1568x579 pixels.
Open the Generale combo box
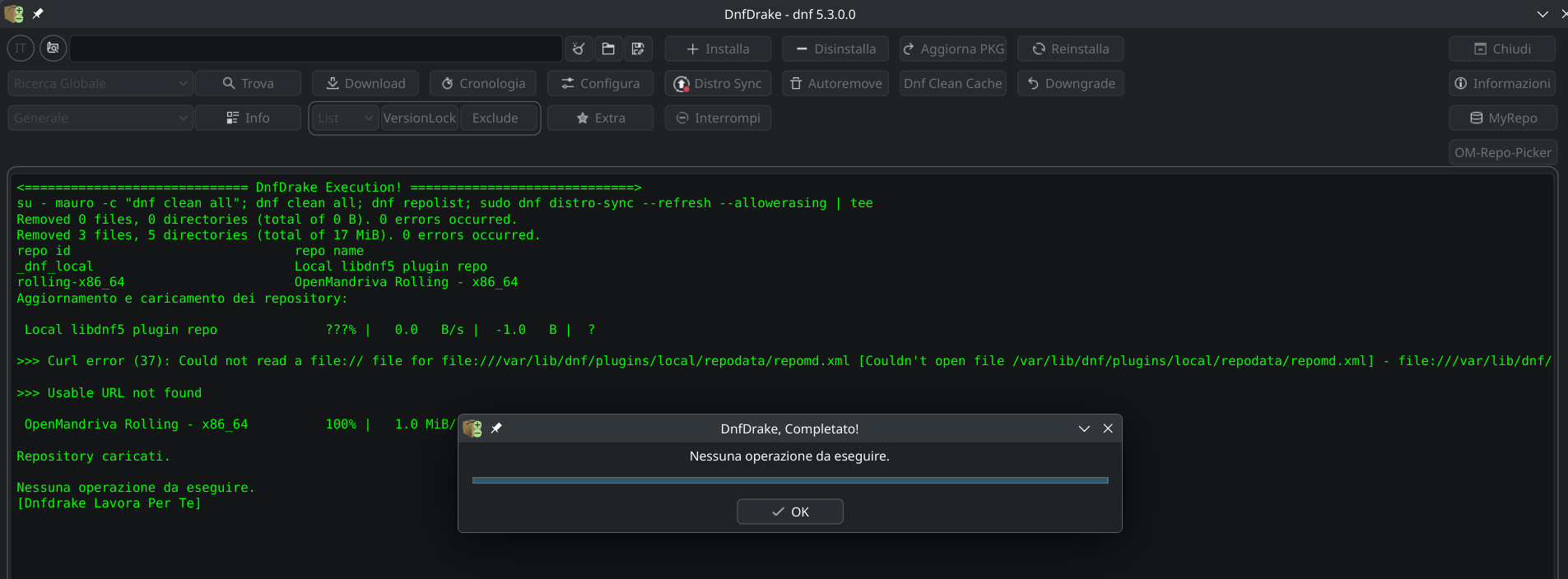(100, 118)
